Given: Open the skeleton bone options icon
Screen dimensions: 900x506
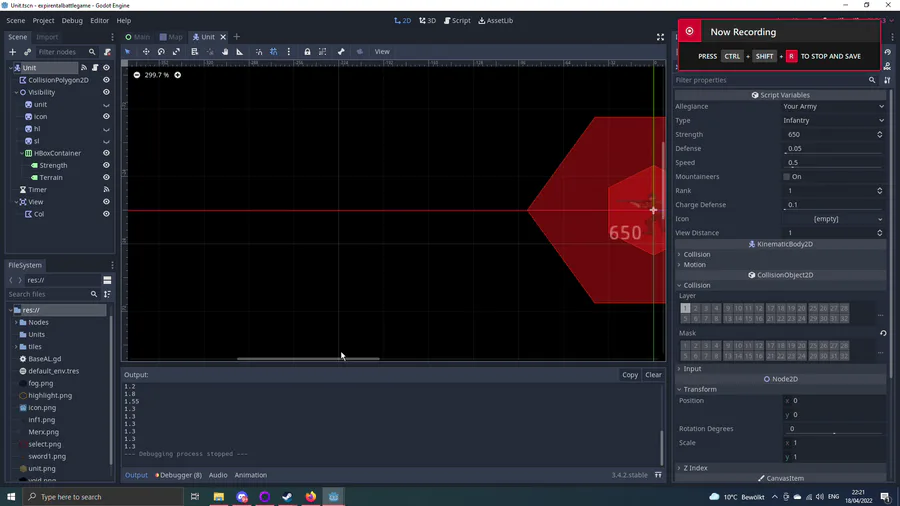Looking at the screenshot, I should coord(341,52).
